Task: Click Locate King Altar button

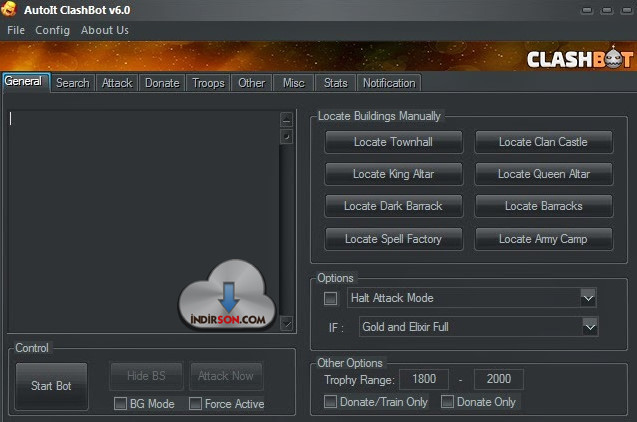Action: [x=393, y=174]
